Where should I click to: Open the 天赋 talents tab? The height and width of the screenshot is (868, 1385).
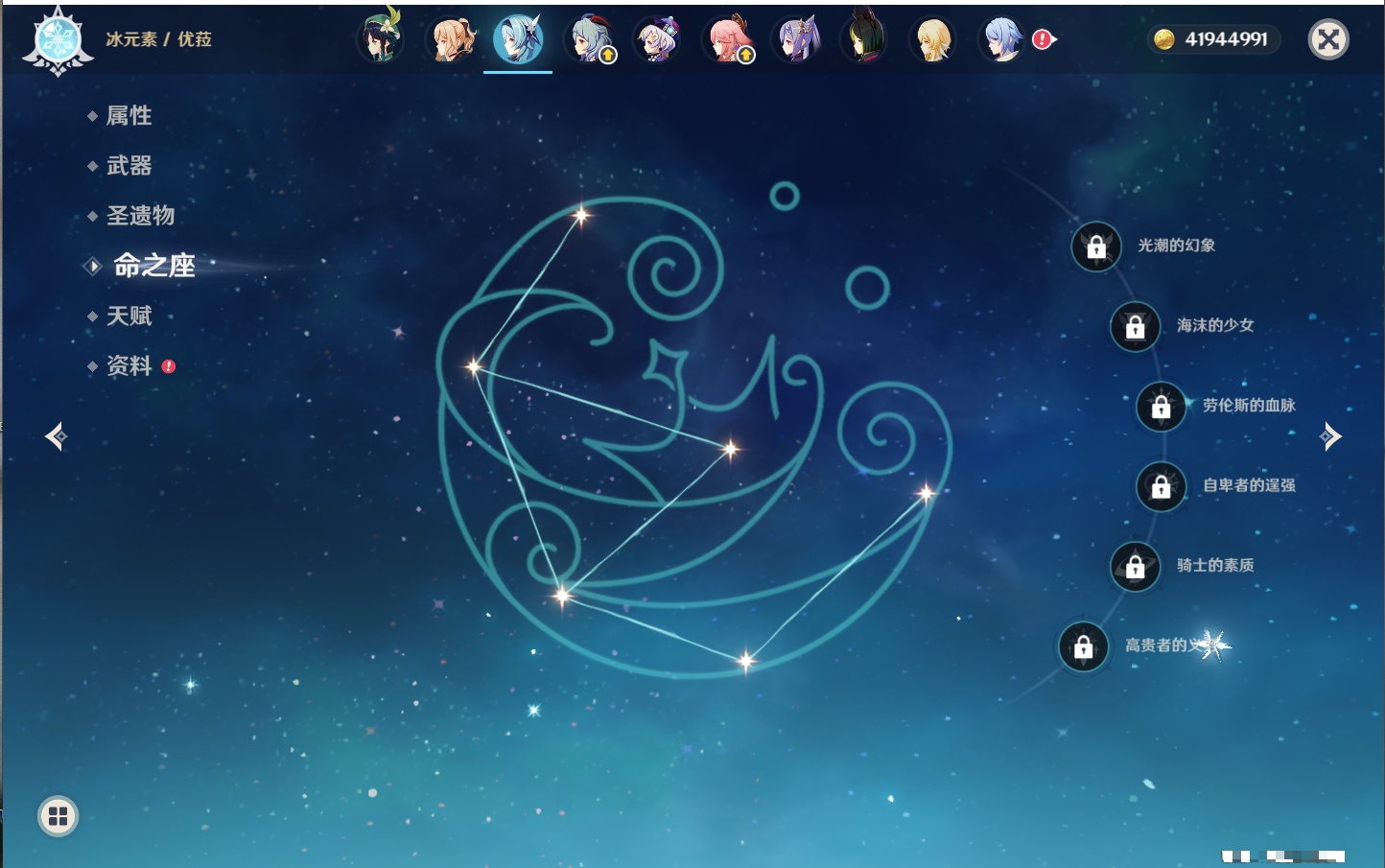pyautogui.click(x=129, y=316)
